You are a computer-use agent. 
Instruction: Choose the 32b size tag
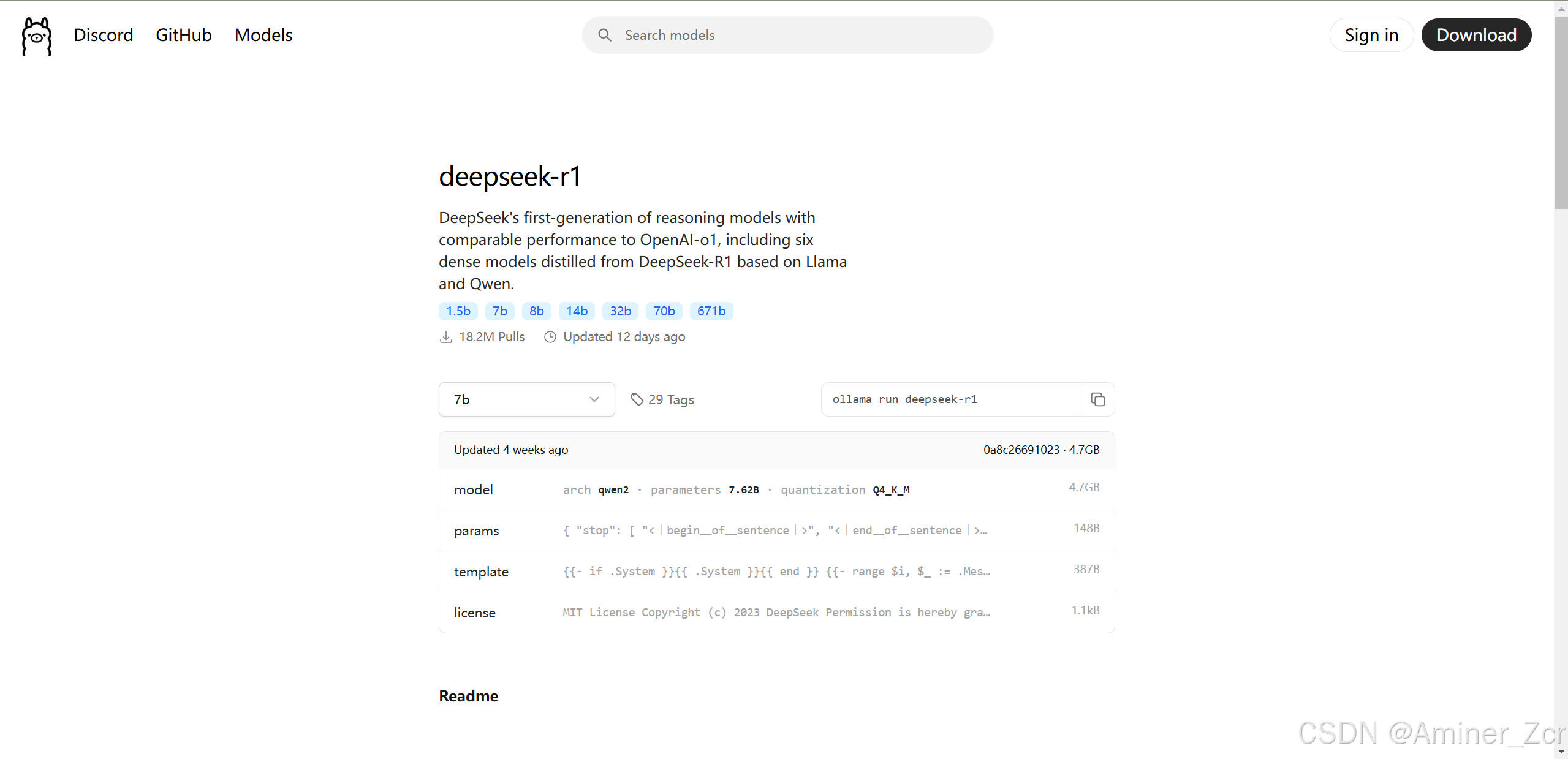pos(620,311)
